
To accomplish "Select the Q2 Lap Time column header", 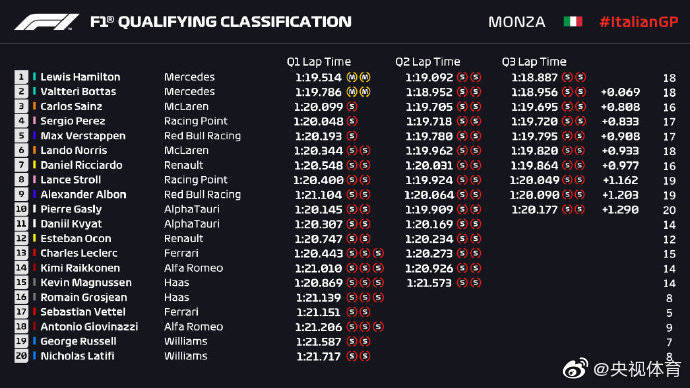I will click(427, 62).
